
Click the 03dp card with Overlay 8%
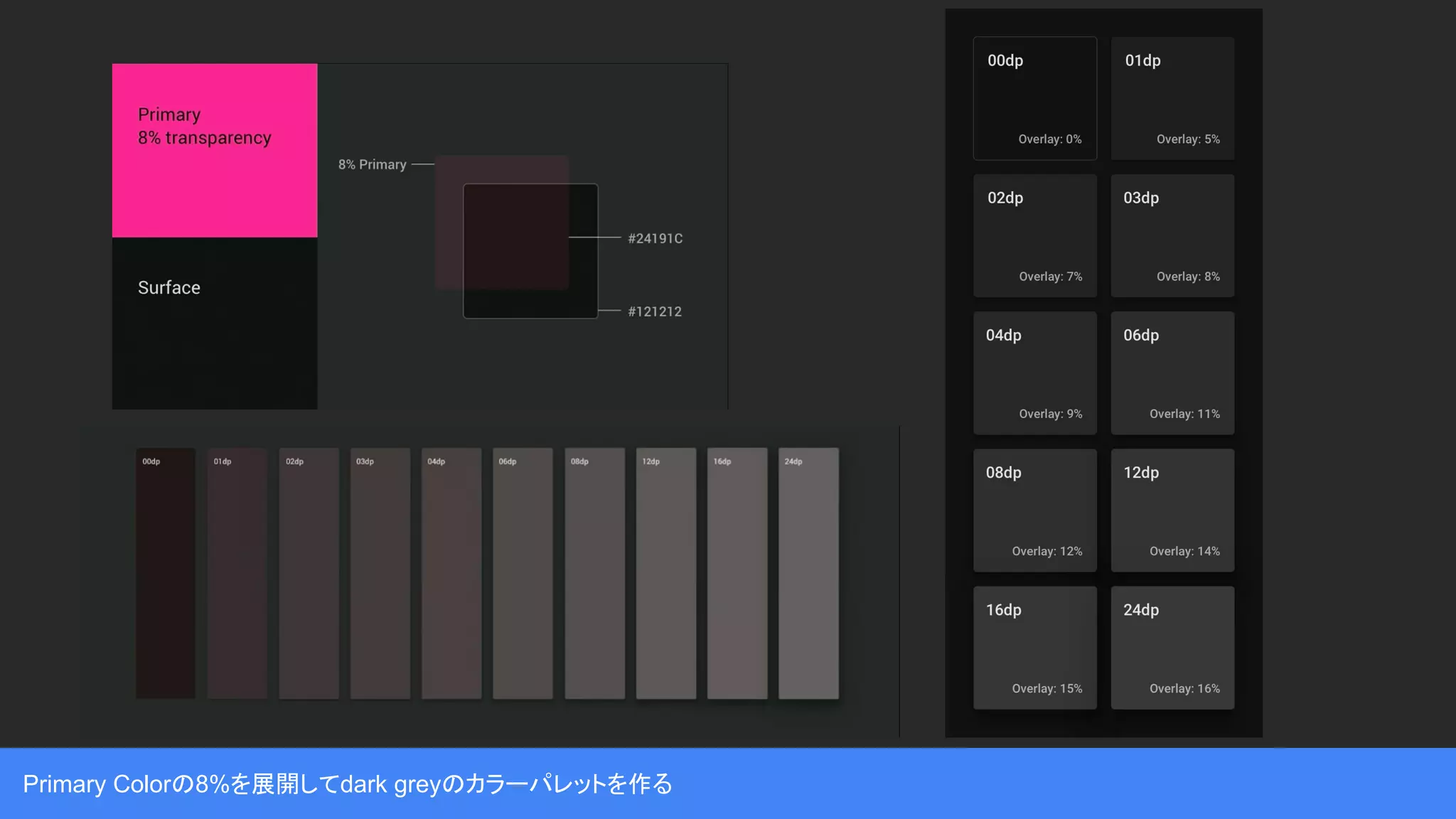pyautogui.click(x=1173, y=235)
